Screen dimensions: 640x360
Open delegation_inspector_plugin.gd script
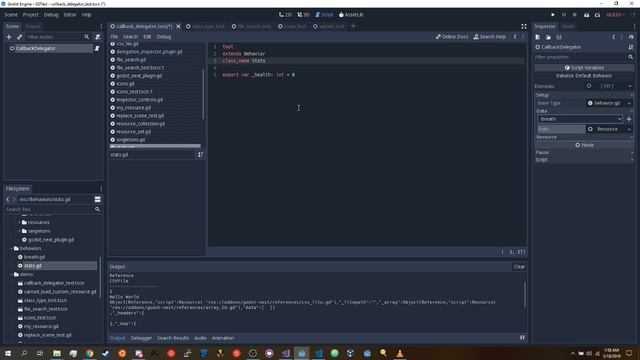click(x=149, y=52)
